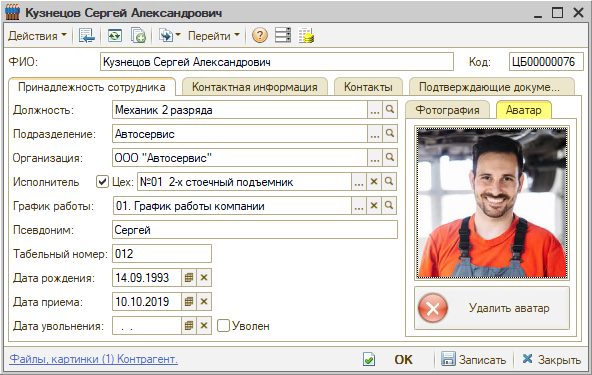Screen dimensions: 592x375
Task: Open the calendar for Дата приема
Action: (x=189, y=302)
